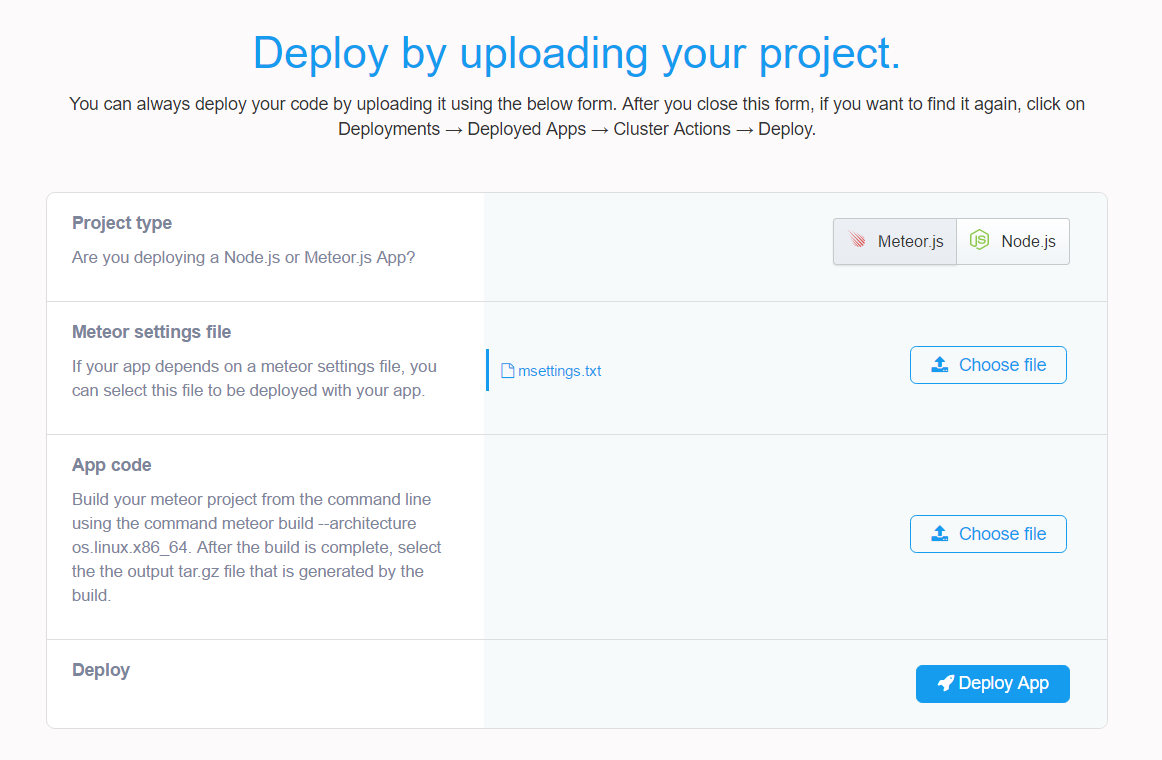Choose file for App code

pos(988,534)
